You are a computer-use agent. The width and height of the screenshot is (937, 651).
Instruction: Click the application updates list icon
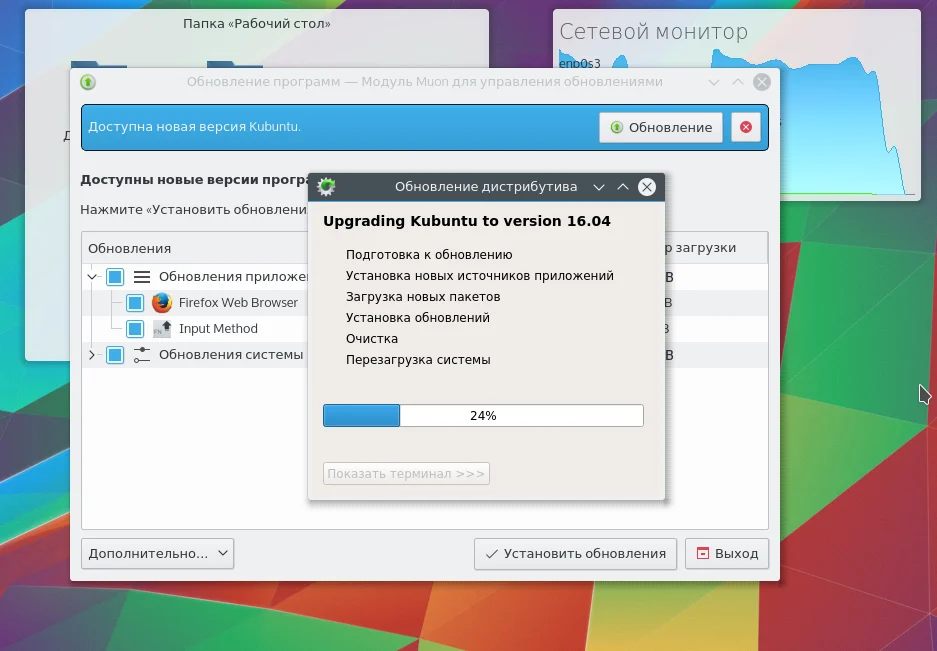(x=142, y=277)
